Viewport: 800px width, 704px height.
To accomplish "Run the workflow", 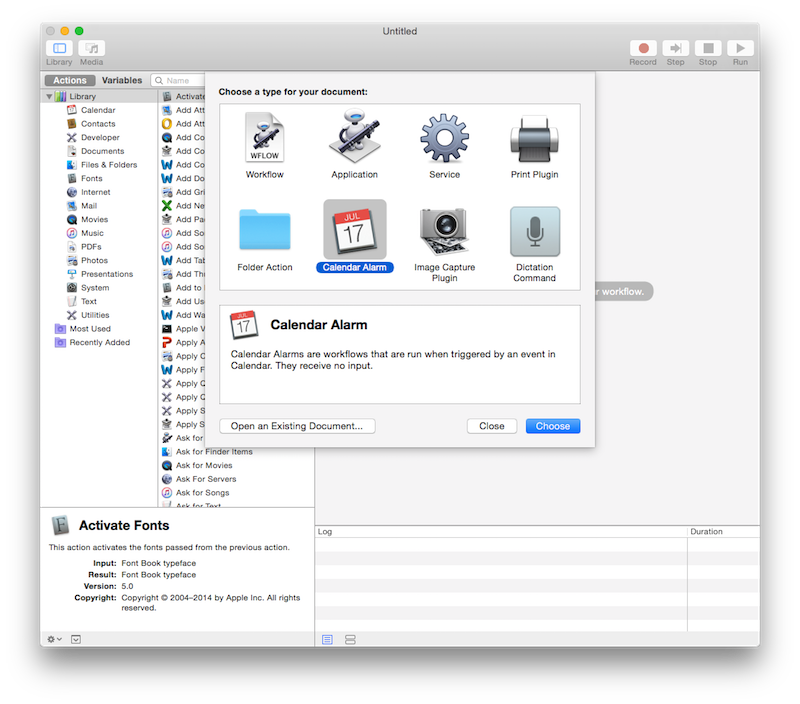I will (740, 48).
